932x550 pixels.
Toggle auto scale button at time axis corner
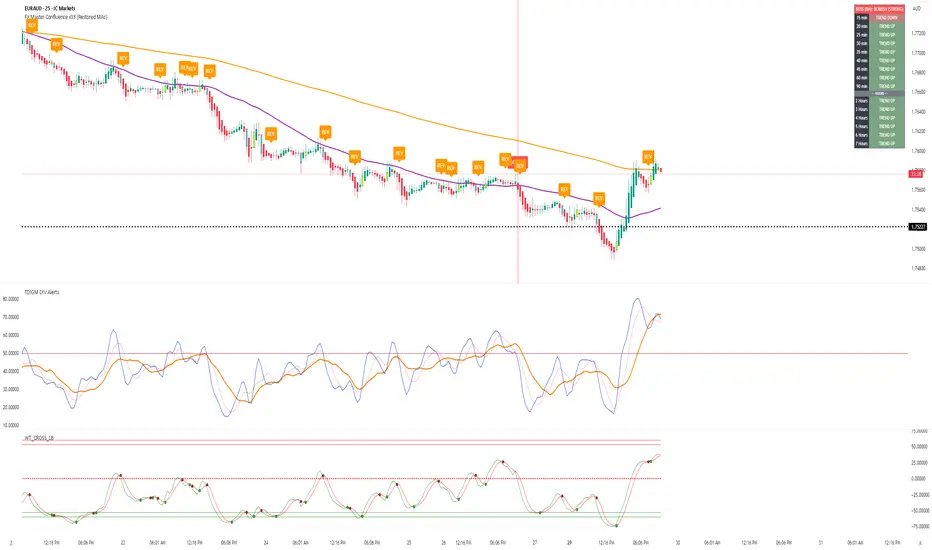point(919,542)
